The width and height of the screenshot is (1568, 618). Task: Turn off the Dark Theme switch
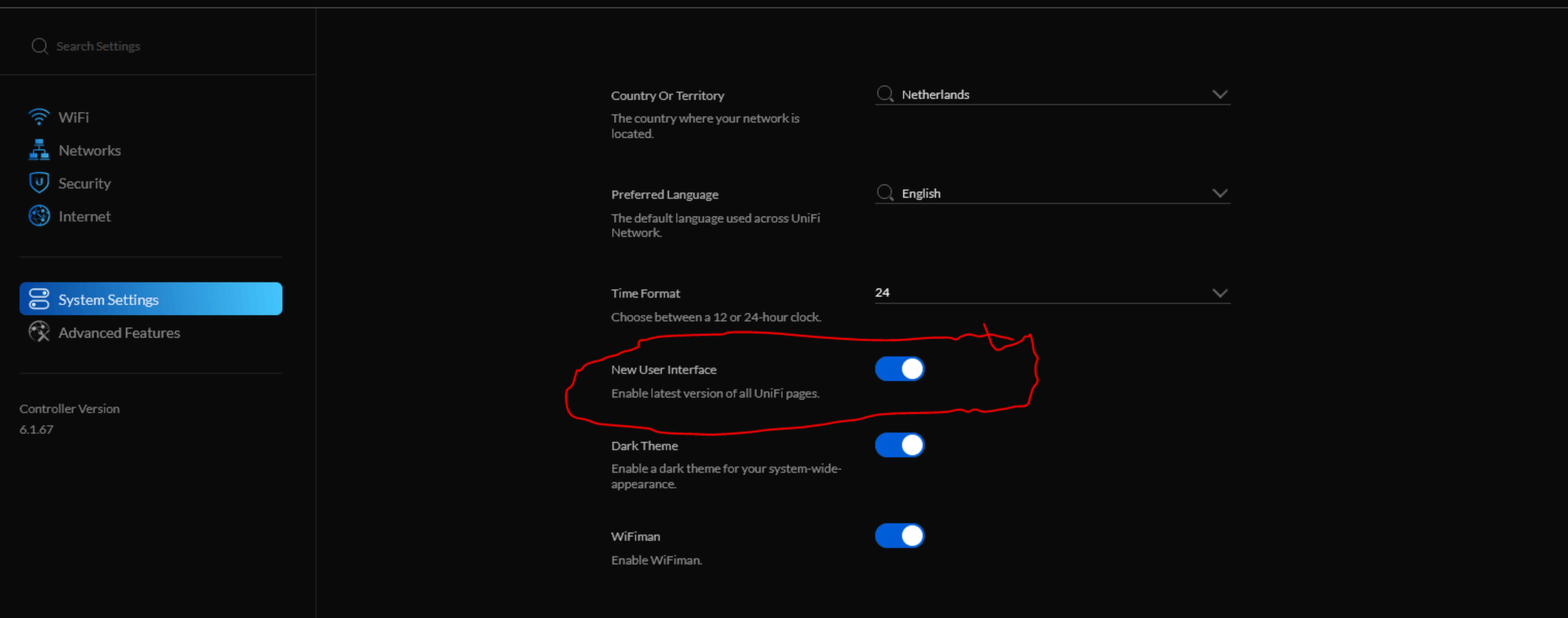pyautogui.click(x=899, y=445)
